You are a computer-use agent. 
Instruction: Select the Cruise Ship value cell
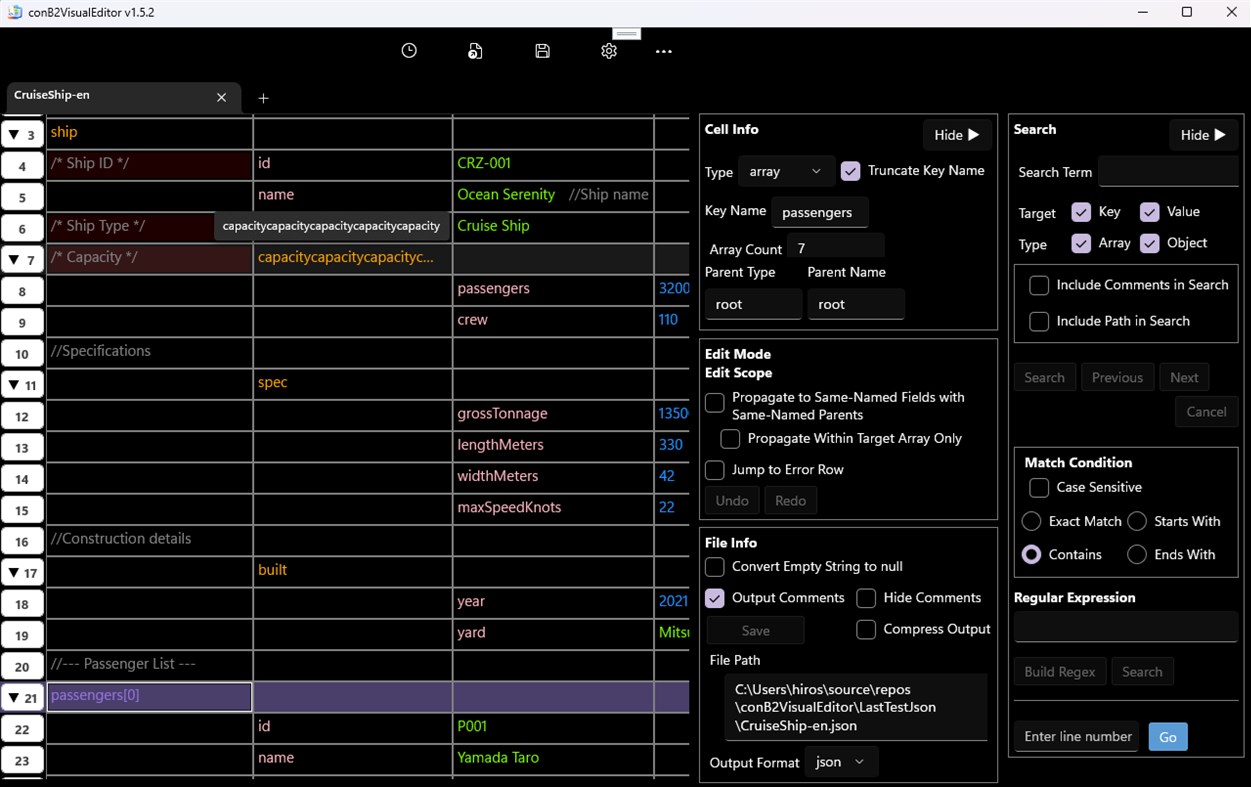coord(553,226)
